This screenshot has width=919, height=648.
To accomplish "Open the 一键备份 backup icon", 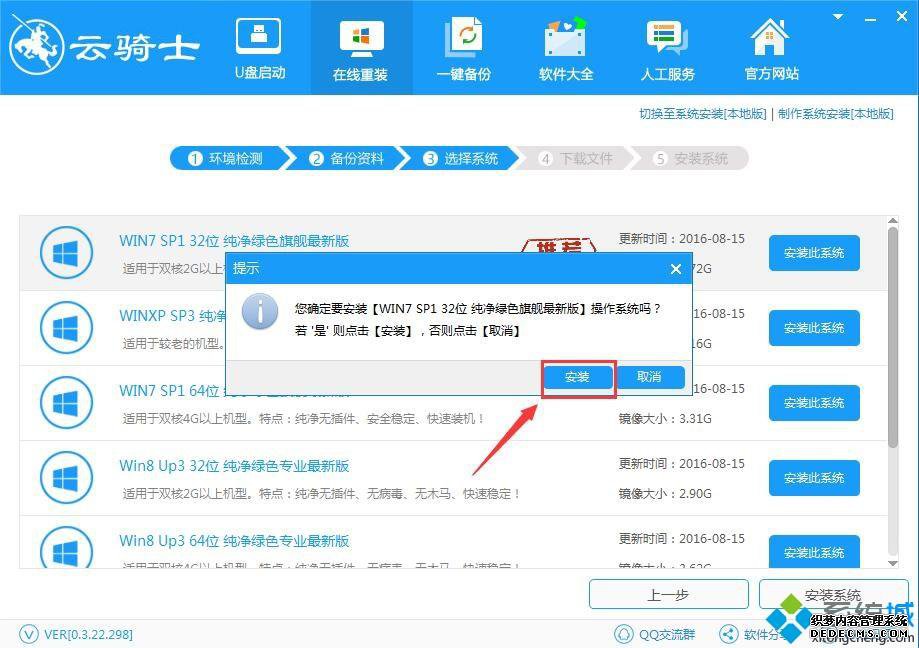I will 464,37.
